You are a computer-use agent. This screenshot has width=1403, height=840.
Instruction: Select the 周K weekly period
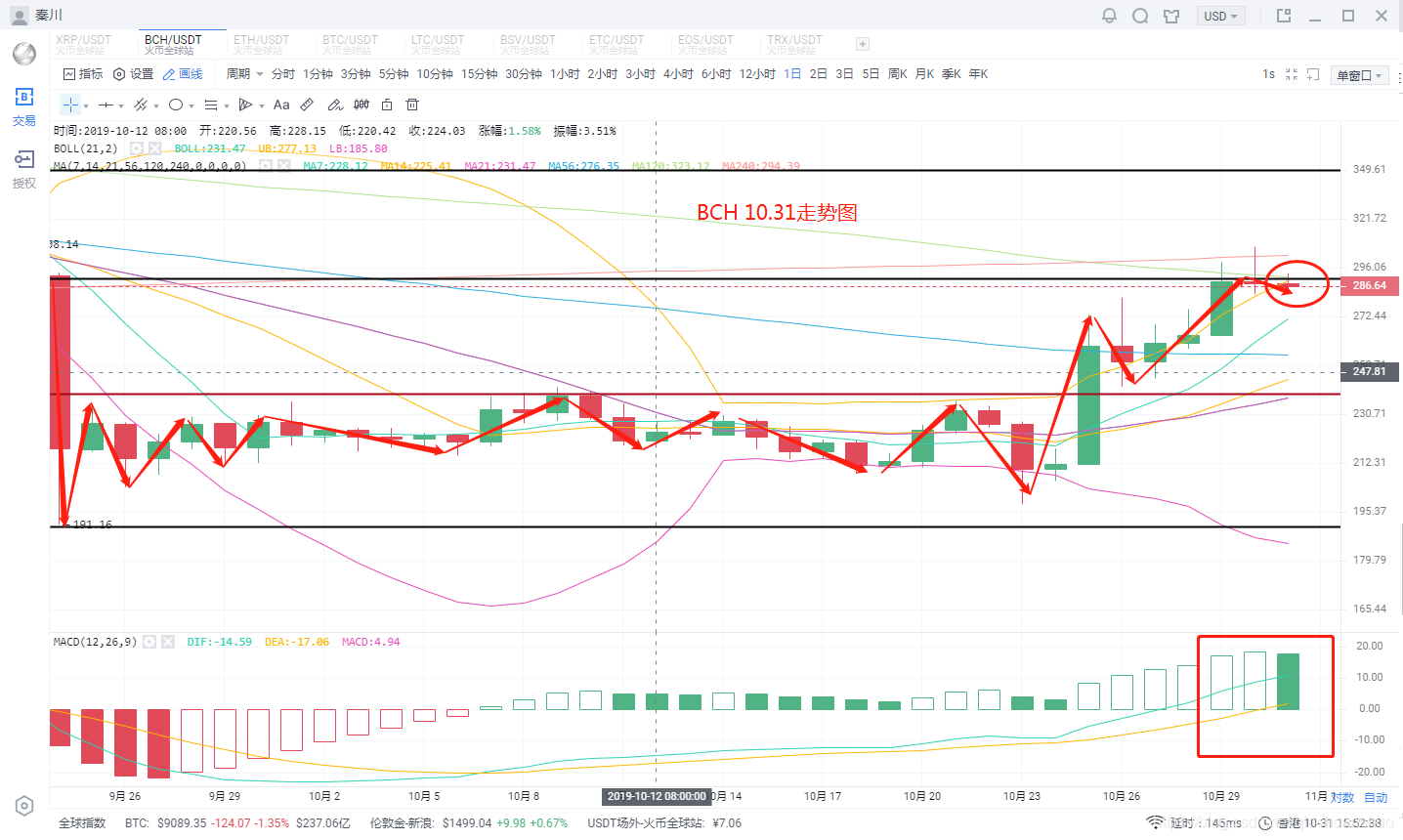point(898,74)
